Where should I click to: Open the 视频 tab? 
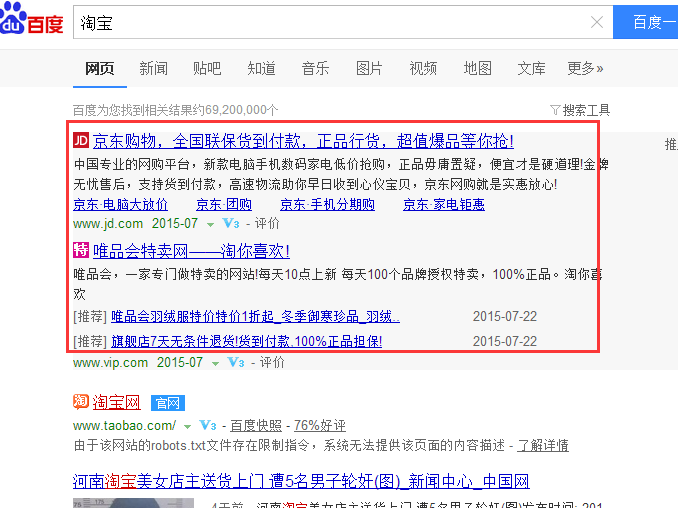point(423,68)
